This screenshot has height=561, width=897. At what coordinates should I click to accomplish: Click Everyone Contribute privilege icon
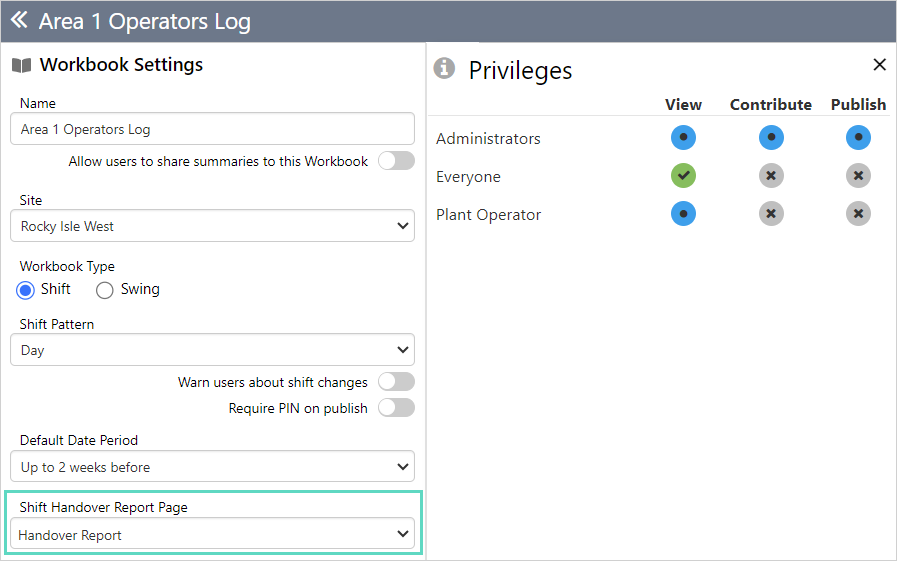pyautogui.click(x=770, y=176)
